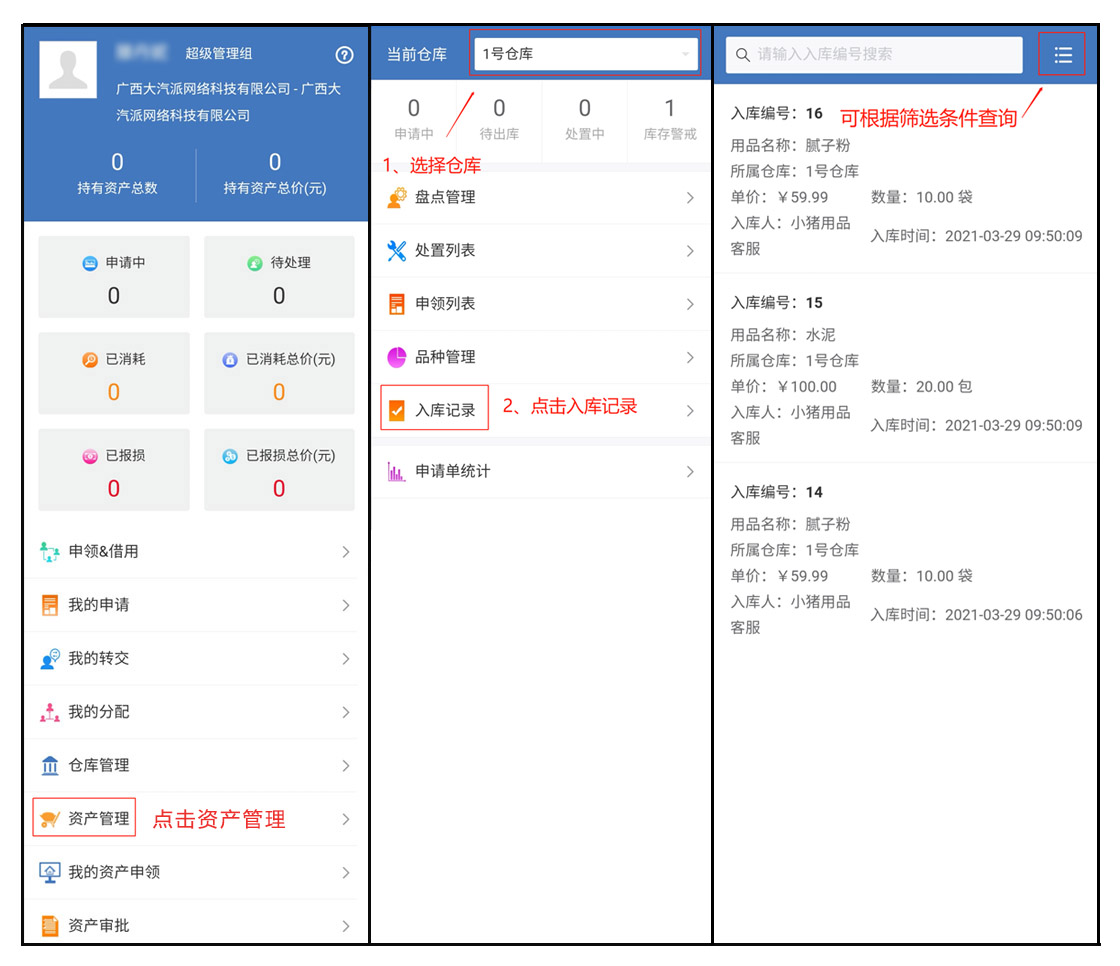Click price ¥100.00 value

(x=806, y=387)
